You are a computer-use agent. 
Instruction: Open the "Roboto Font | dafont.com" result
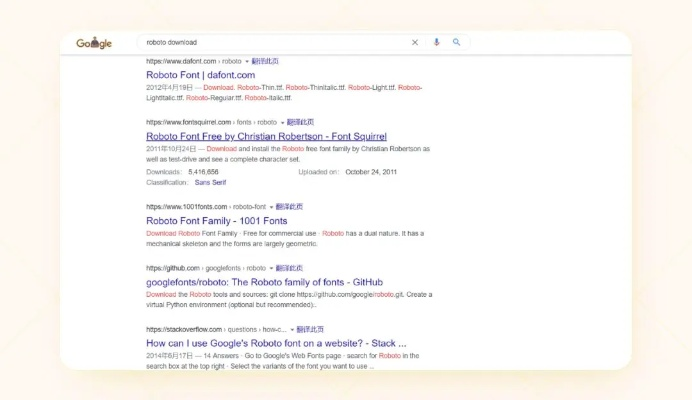[200, 75]
